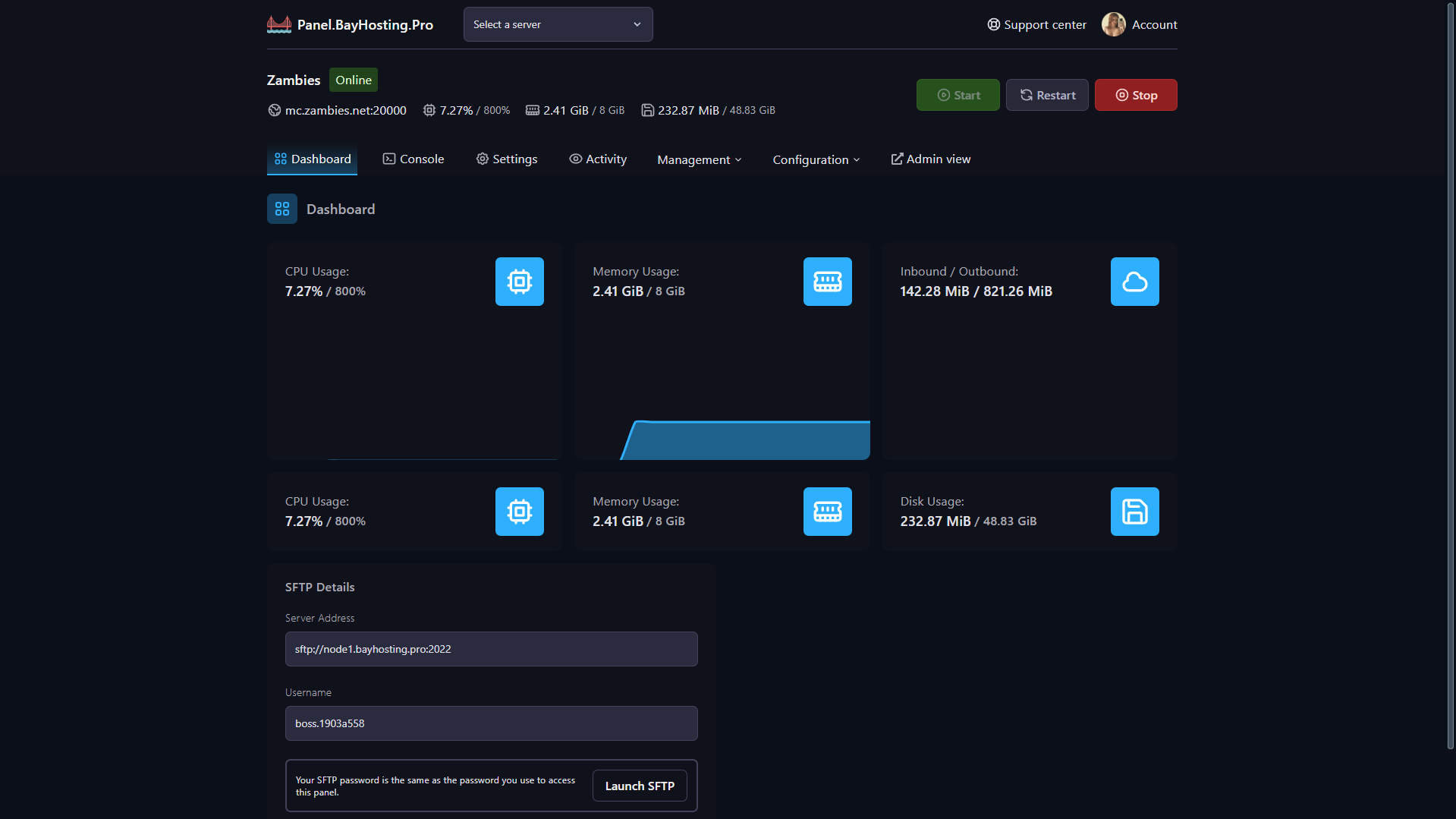The image size is (1456, 819).
Task: Click the 232.87 MiB disk usage value in card
Action: (935, 521)
